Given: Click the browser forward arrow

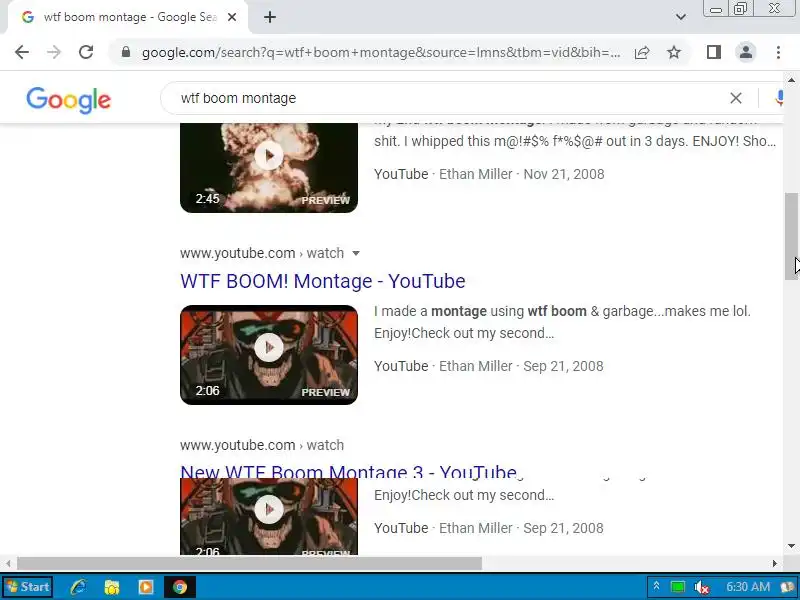Looking at the screenshot, I should click(x=54, y=52).
